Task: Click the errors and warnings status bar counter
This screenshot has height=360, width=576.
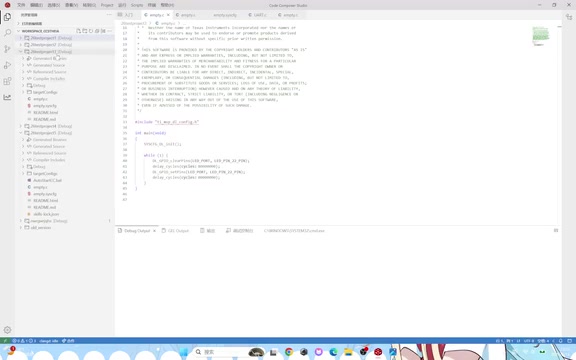Action: (24, 341)
